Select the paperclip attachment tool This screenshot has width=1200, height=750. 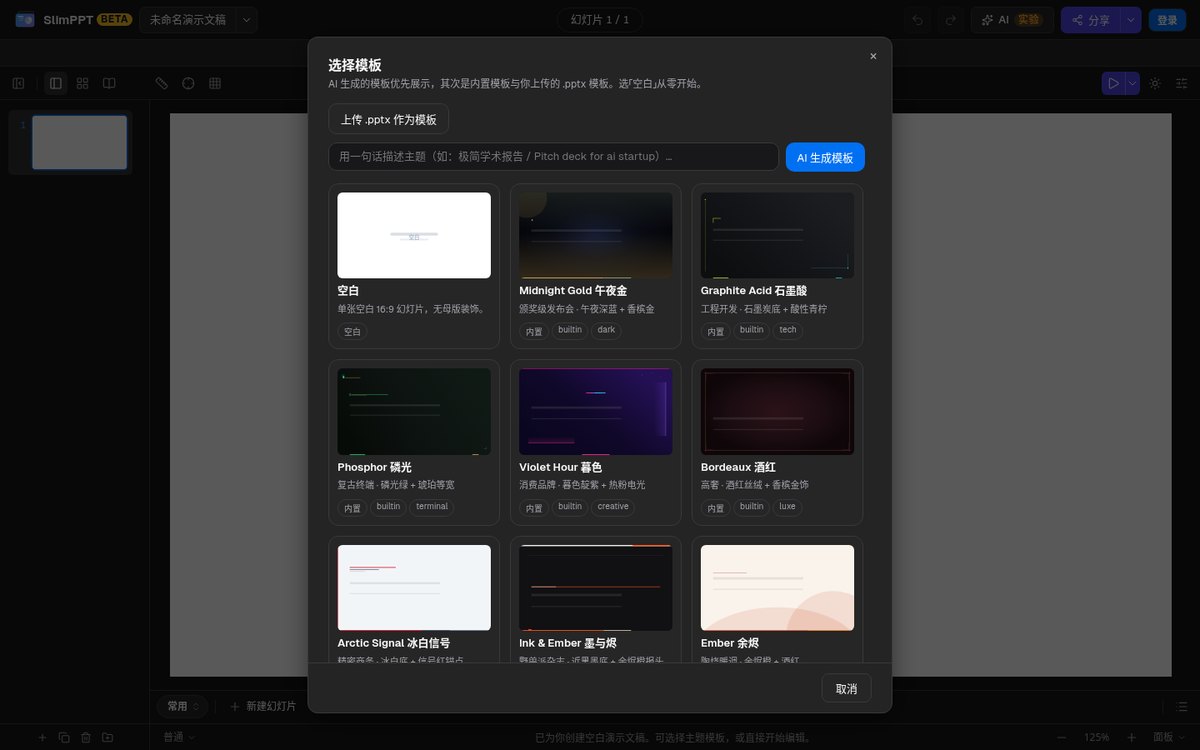click(x=162, y=83)
